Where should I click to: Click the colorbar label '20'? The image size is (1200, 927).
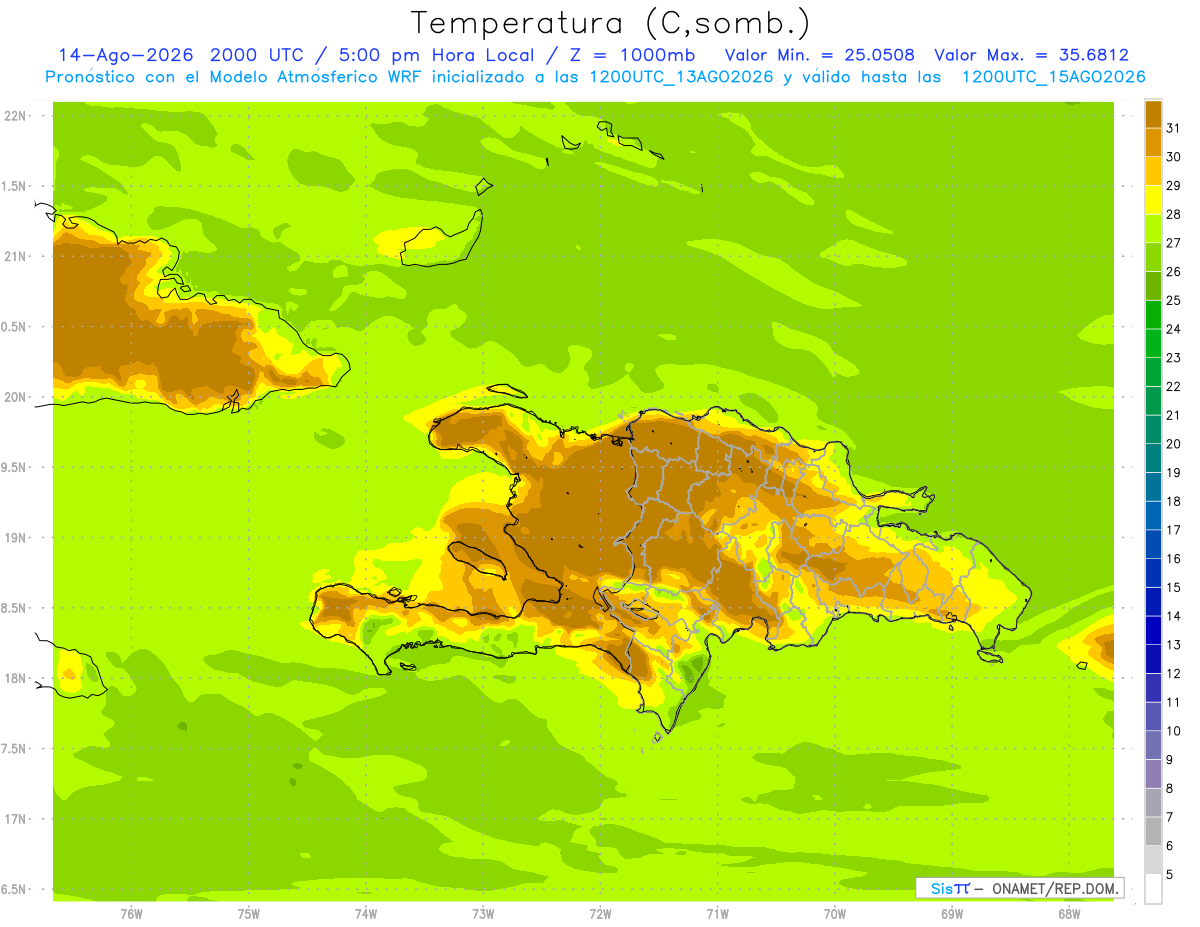pos(1173,443)
